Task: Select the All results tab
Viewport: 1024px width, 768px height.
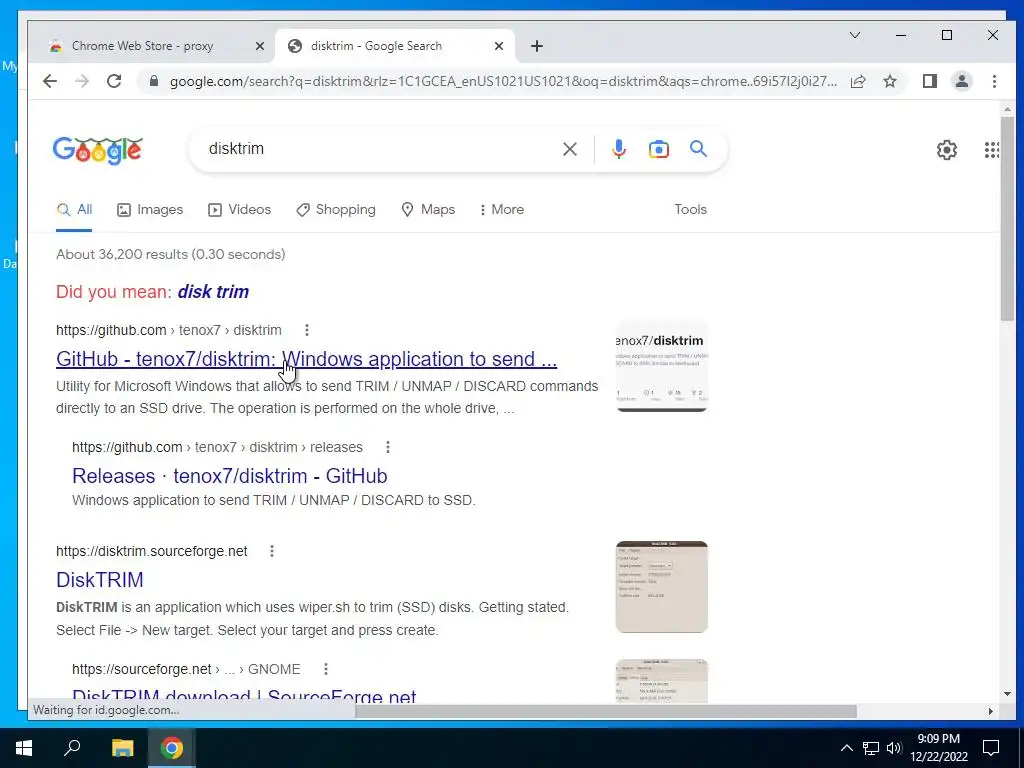Action: (74, 210)
